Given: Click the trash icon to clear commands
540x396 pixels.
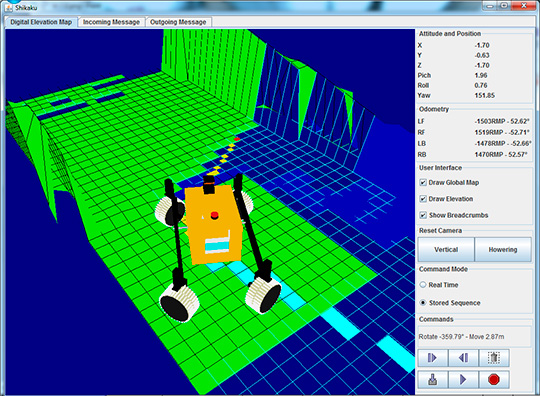Looking at the screenshot, I should [494, 358].
